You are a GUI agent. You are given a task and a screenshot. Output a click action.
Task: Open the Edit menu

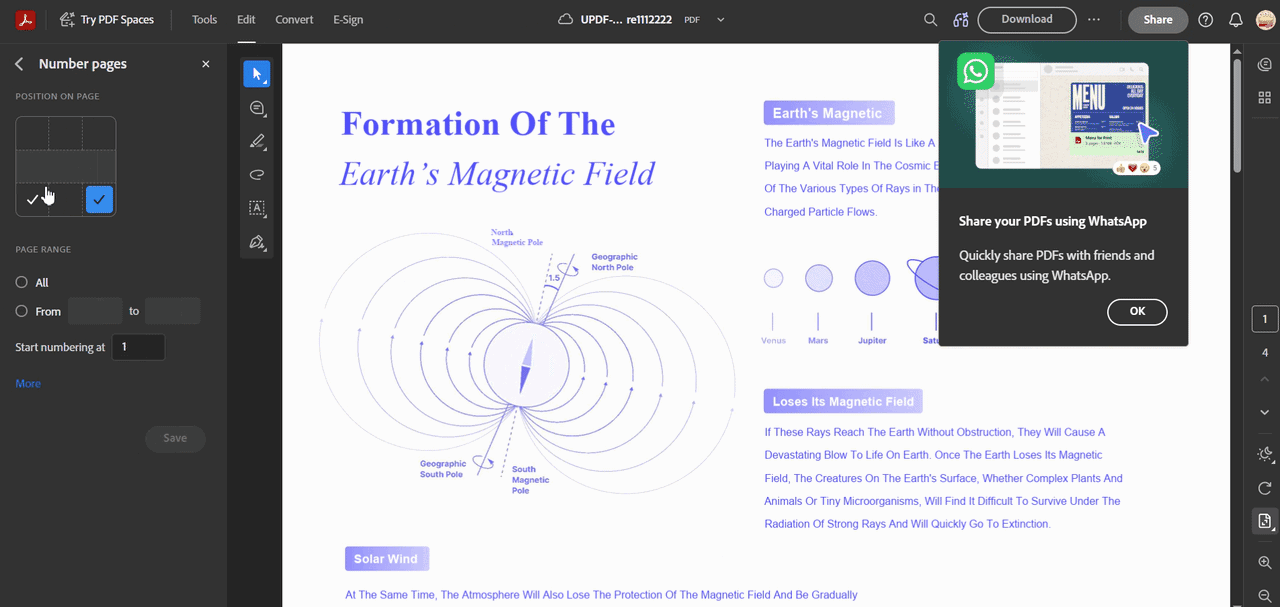(x=246, y=20)
